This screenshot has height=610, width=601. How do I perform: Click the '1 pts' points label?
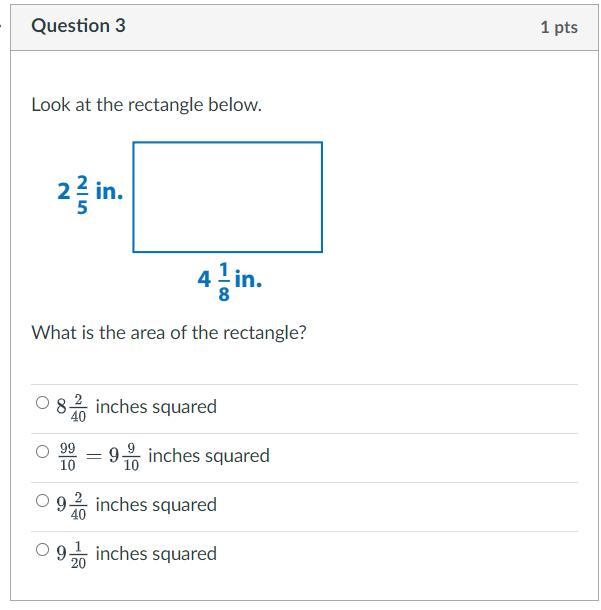pyautogui.click(x=558, y=27)
